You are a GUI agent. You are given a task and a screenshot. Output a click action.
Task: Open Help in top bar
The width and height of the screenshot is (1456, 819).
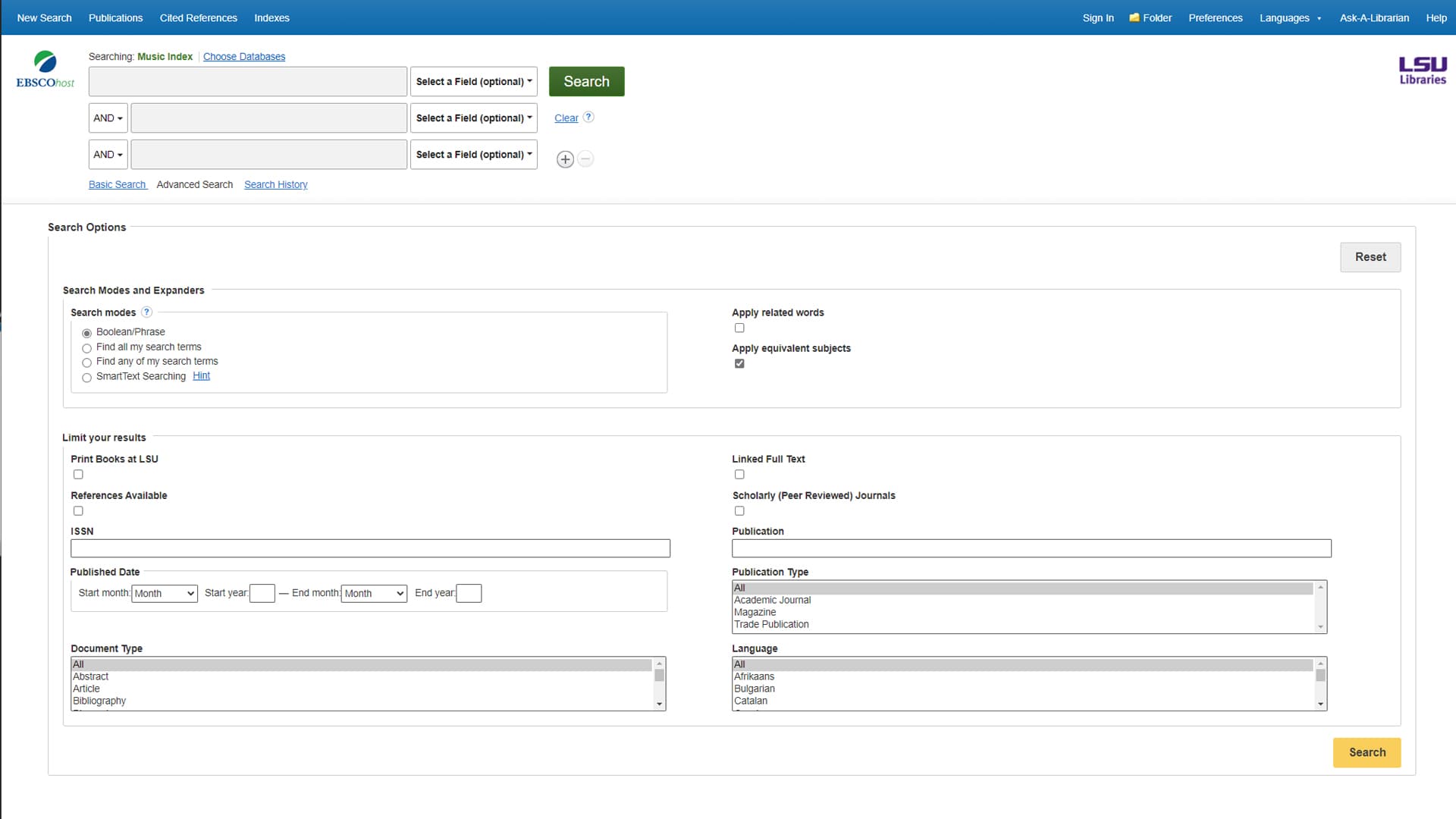(x=1436, y=17)
